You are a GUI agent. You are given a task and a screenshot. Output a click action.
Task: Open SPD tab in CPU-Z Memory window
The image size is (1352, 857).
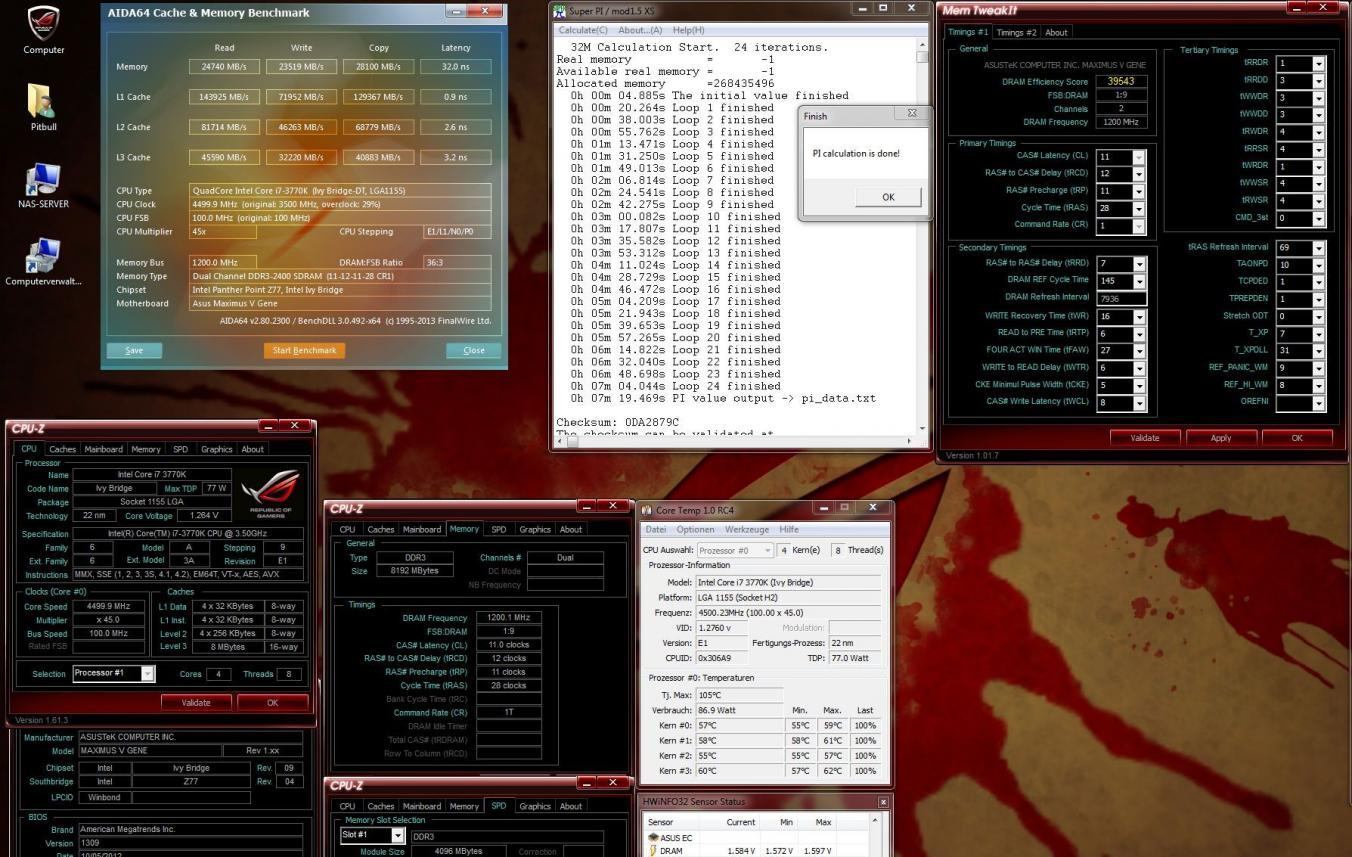(498, 529)
